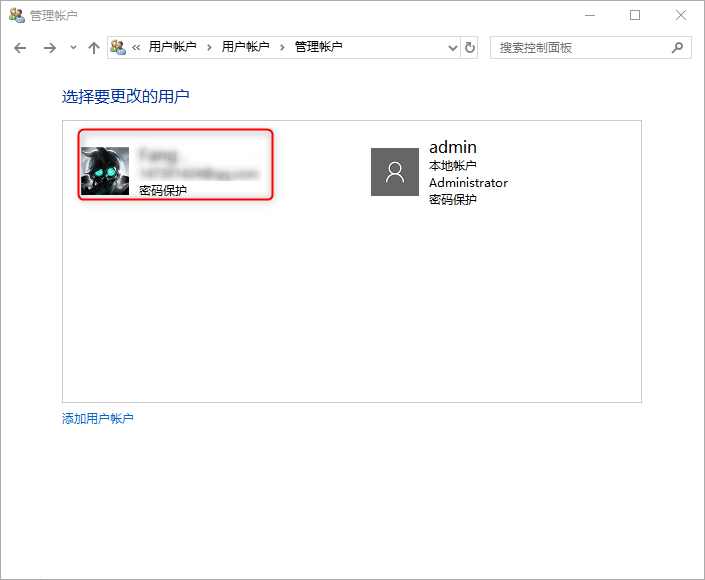Viewport: 705px width, 580px height.
Task: Click 密码保护 under admin account
Action: (453, 200)
